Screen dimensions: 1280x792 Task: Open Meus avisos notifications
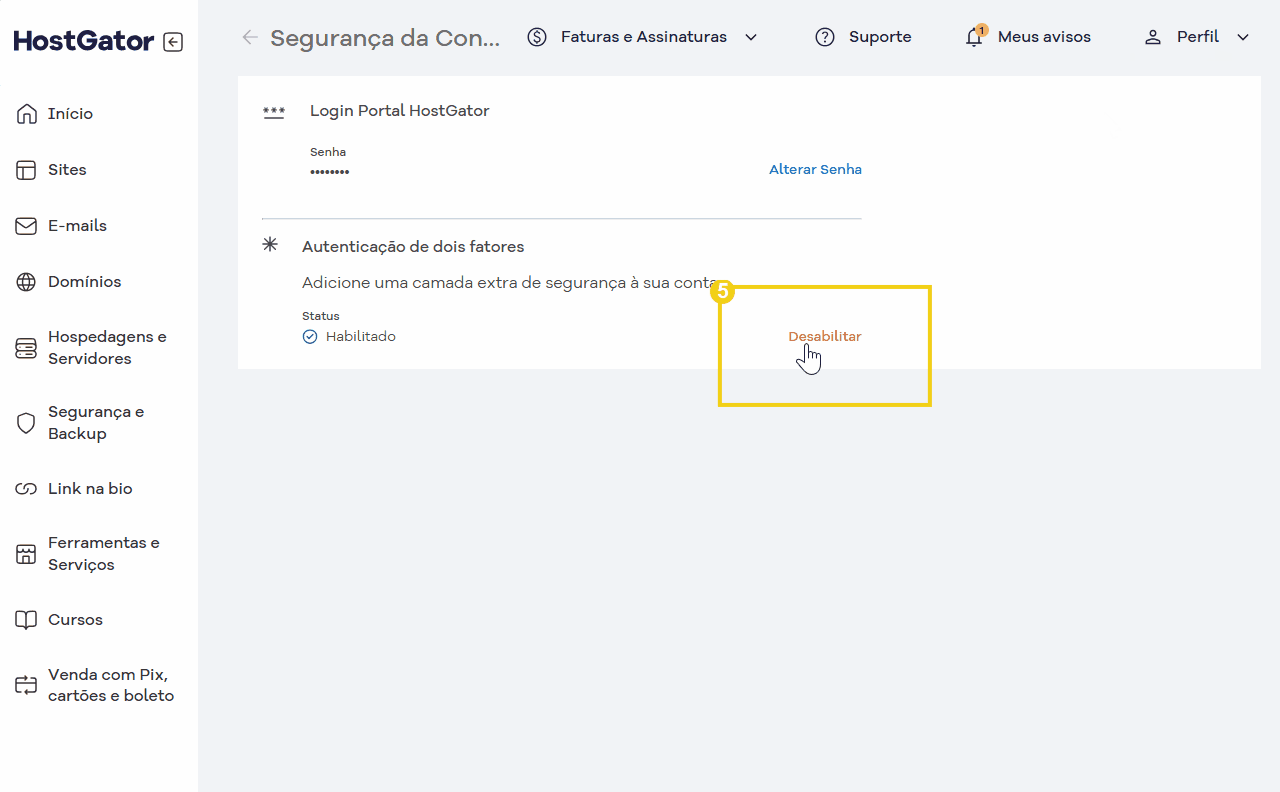(1044, 37)
